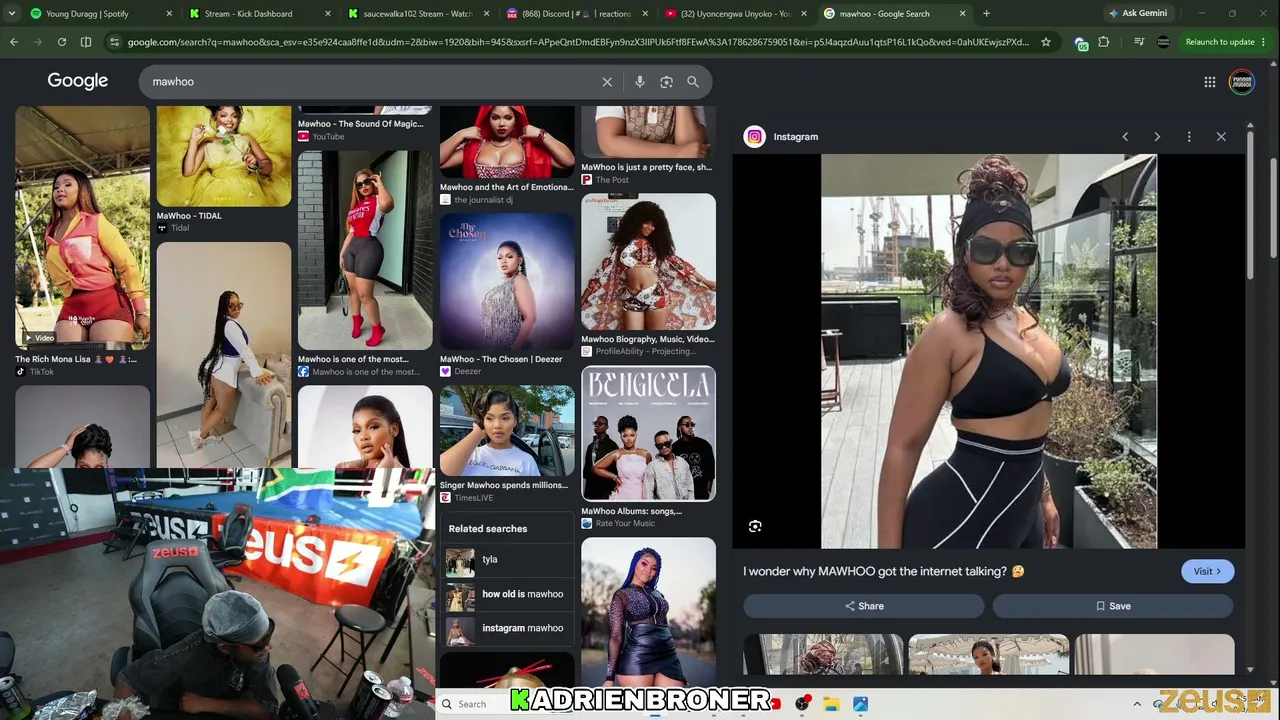This screenshot has height=720, width=1280.
Task: Click the Windows taskbar Search box
Action: (x=472, y=704)
